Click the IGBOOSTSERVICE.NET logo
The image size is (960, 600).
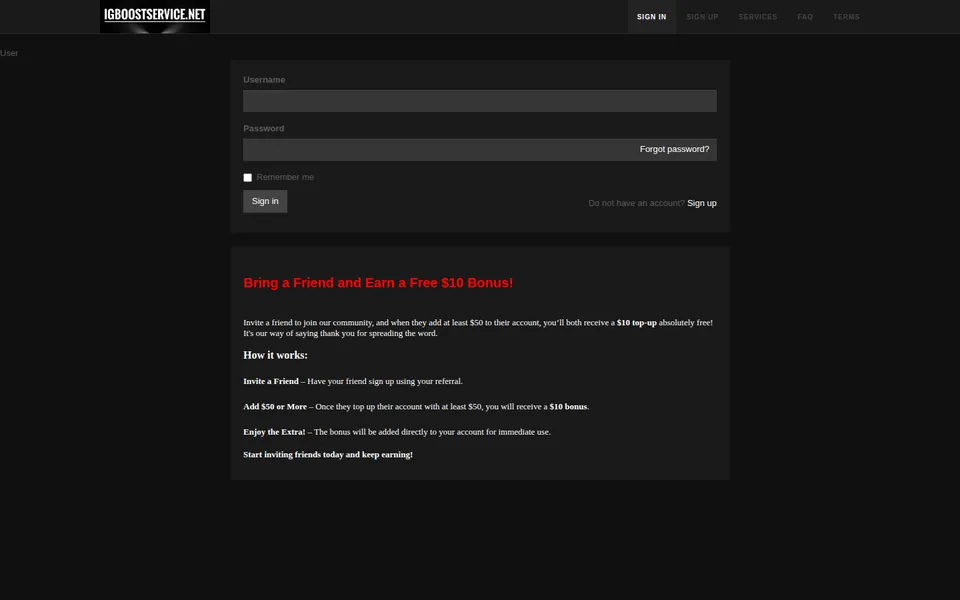[155, 17]
